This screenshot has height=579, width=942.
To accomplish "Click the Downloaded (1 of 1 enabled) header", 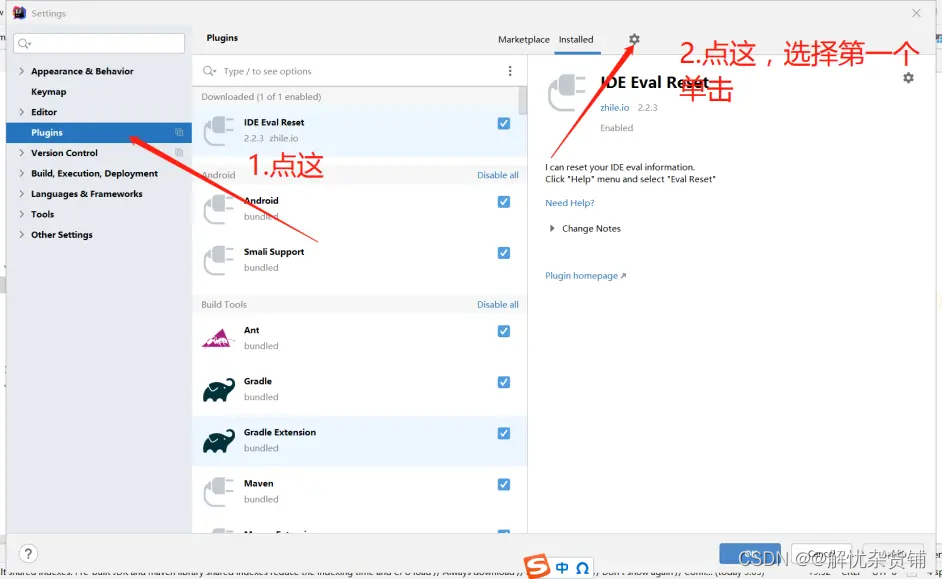I will click(x=261, y=97).
